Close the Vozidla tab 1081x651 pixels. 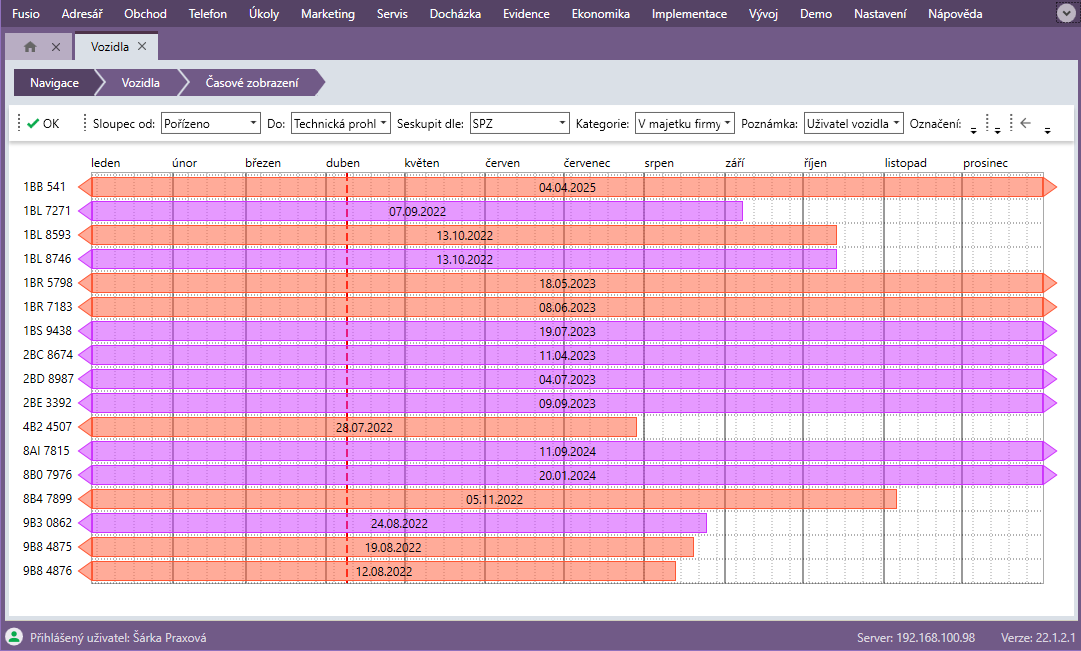[x=142, y=47]
